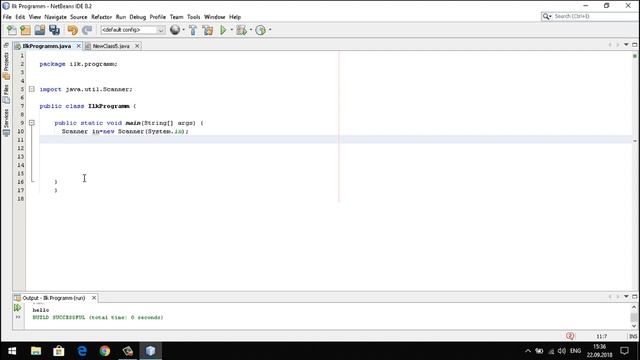Click the notifications icon in status bar
The image size is (640, 360).
[x=570, y=336]
